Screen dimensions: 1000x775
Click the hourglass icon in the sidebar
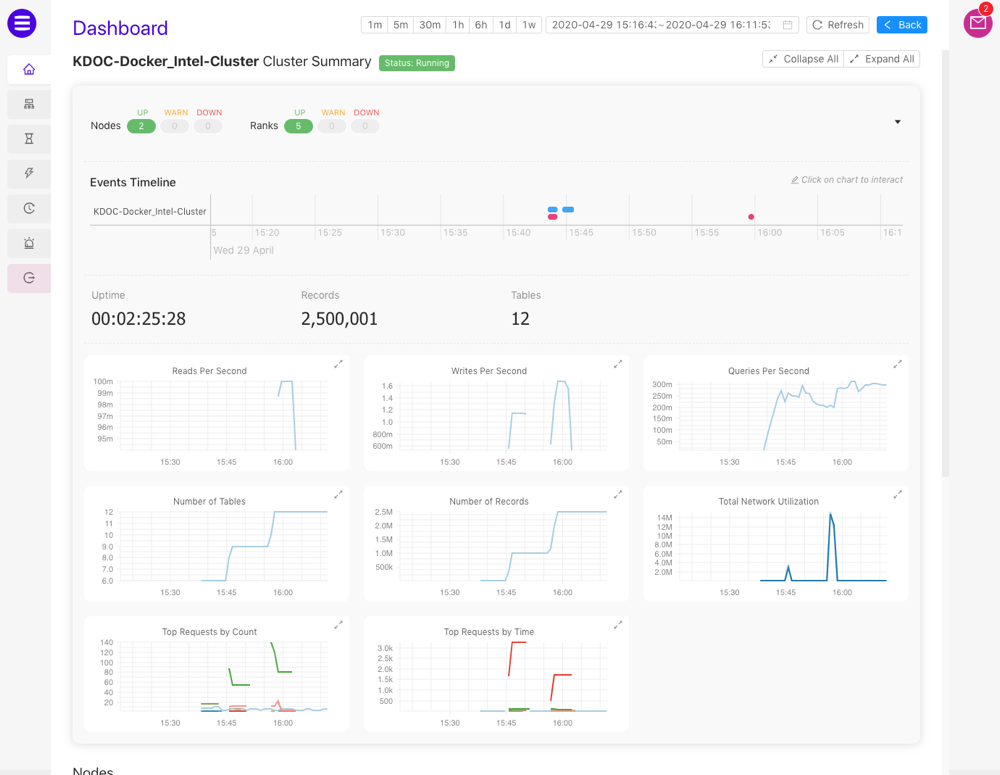(x=28, y=138)
